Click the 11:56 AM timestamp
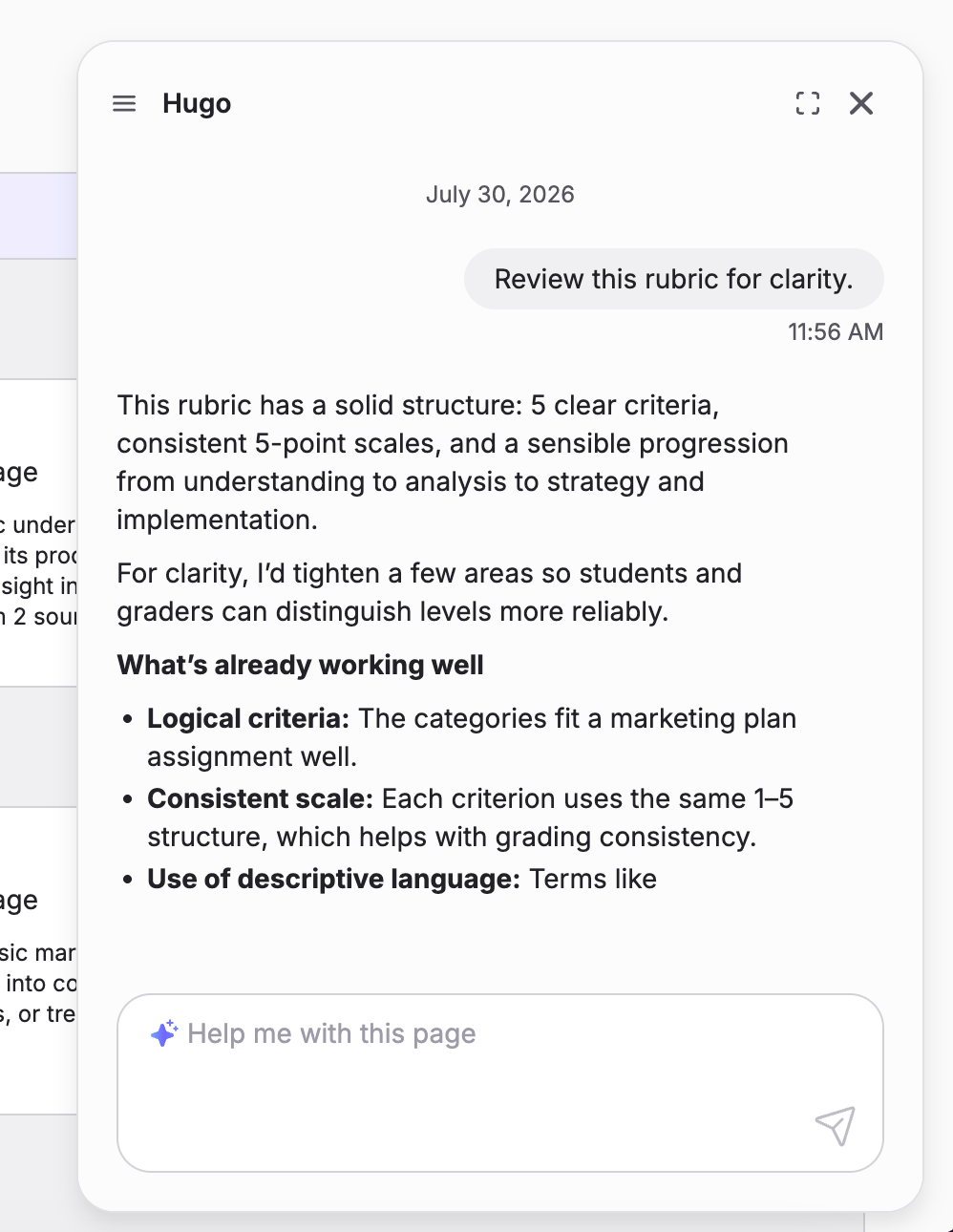 [836, 331]
